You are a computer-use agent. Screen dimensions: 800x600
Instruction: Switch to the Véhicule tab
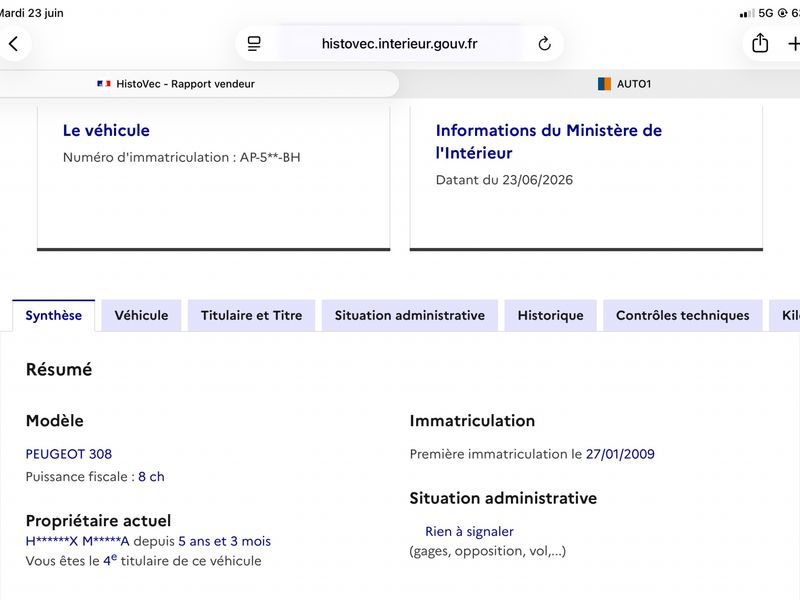coord(141,315)
